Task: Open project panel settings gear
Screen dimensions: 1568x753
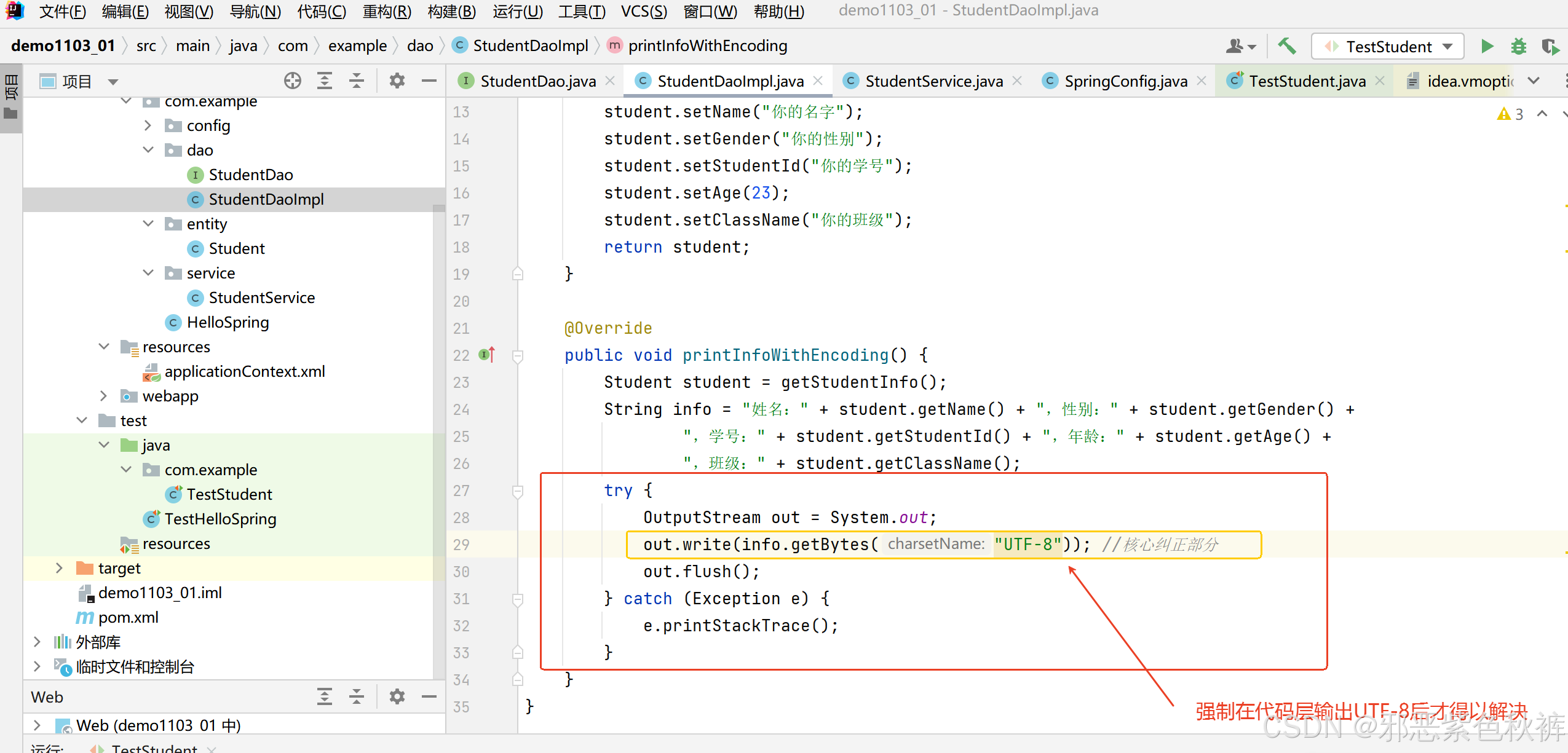Action: pos(397,81)
